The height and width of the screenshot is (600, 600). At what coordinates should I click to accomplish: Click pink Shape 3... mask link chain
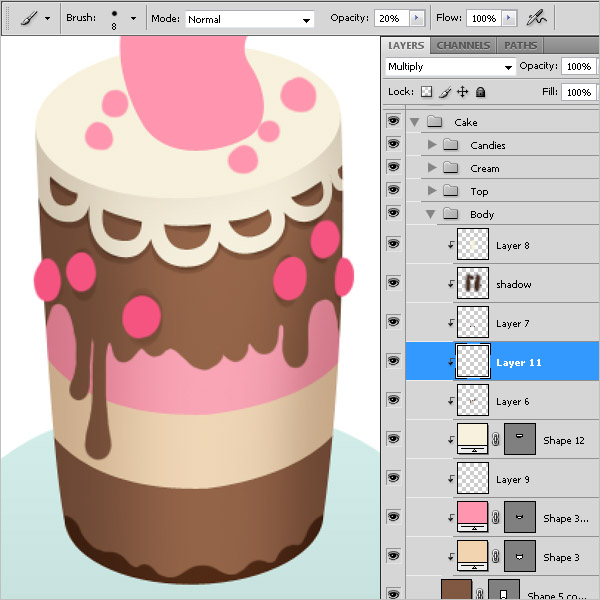[496, 517]
